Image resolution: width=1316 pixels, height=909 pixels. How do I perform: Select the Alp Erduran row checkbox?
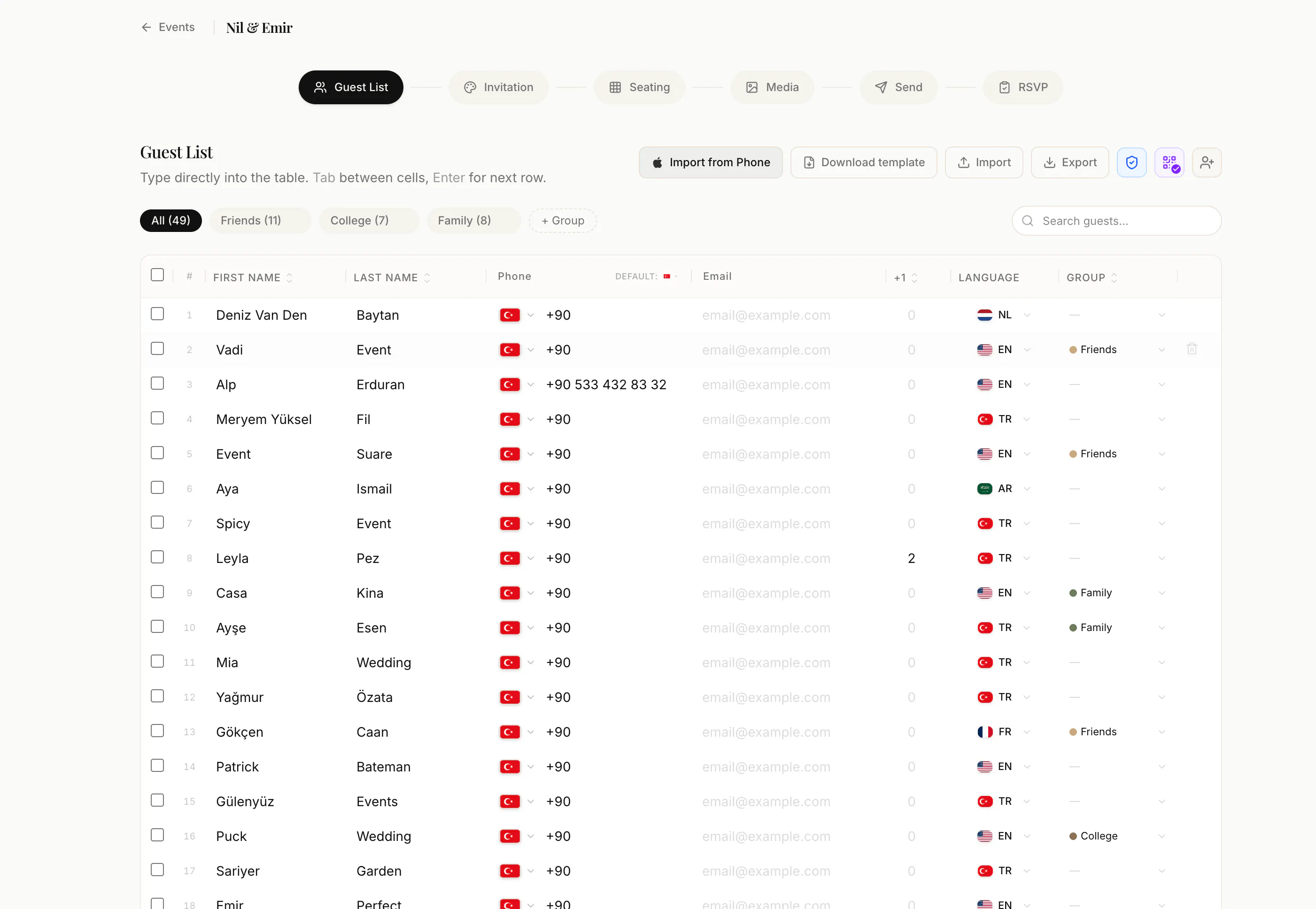point(157,383)
